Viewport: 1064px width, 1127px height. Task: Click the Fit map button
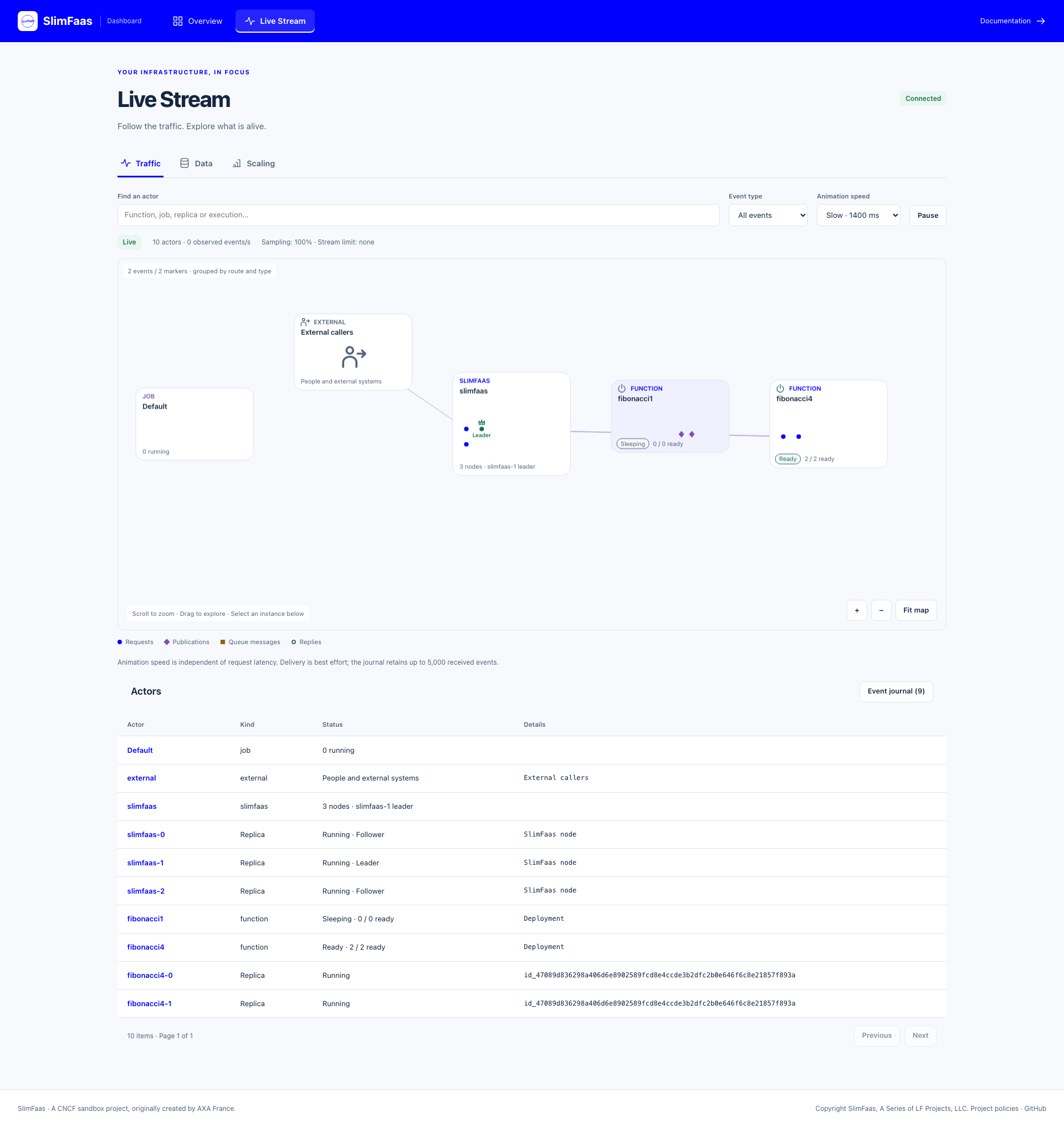coord(915,610)
